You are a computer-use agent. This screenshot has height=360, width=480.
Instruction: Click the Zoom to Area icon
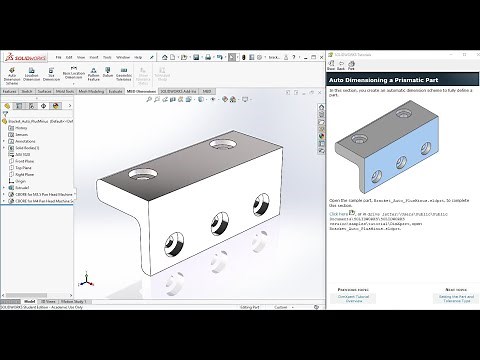point(157,99)
